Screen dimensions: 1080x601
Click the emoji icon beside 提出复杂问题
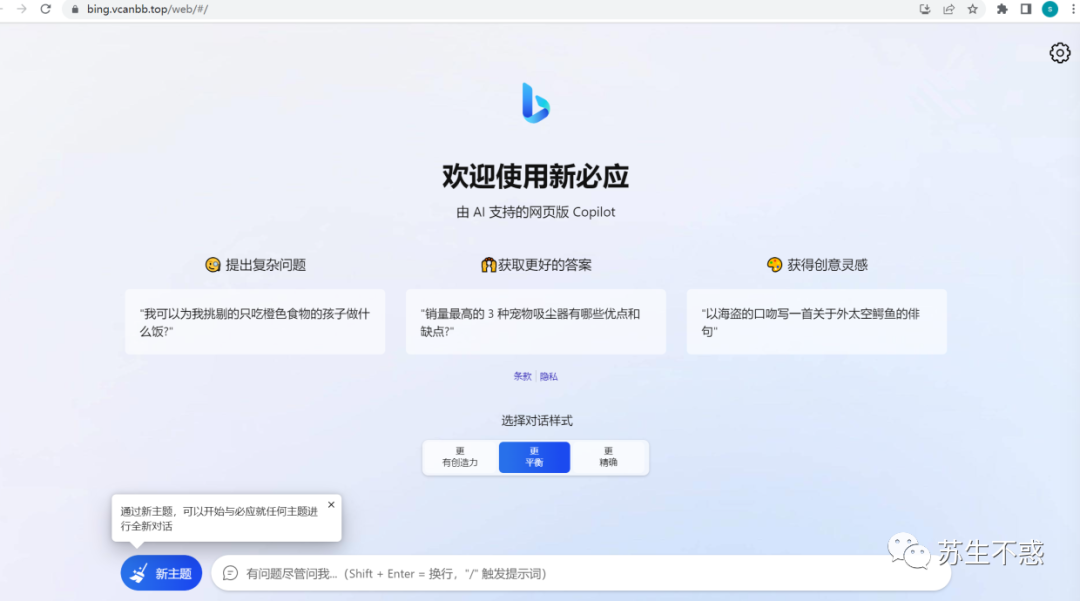(x=213, y=264)
